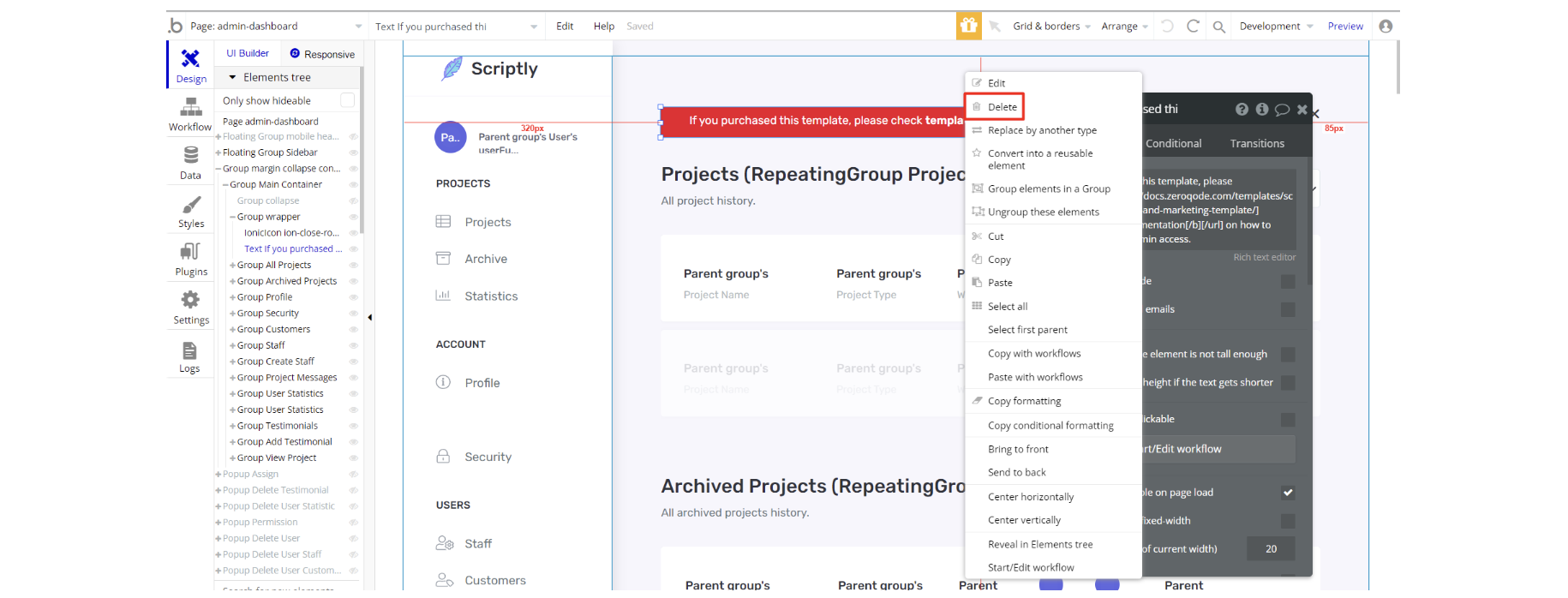Click the search magnifier icon in top bar

[1218, 27]
